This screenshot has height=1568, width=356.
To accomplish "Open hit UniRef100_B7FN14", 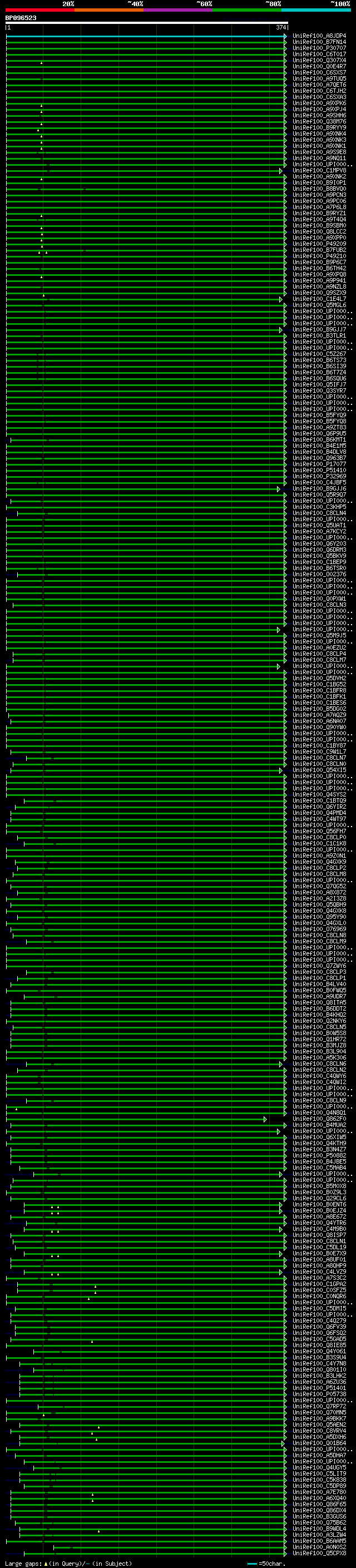I will (x=319, y=42).
